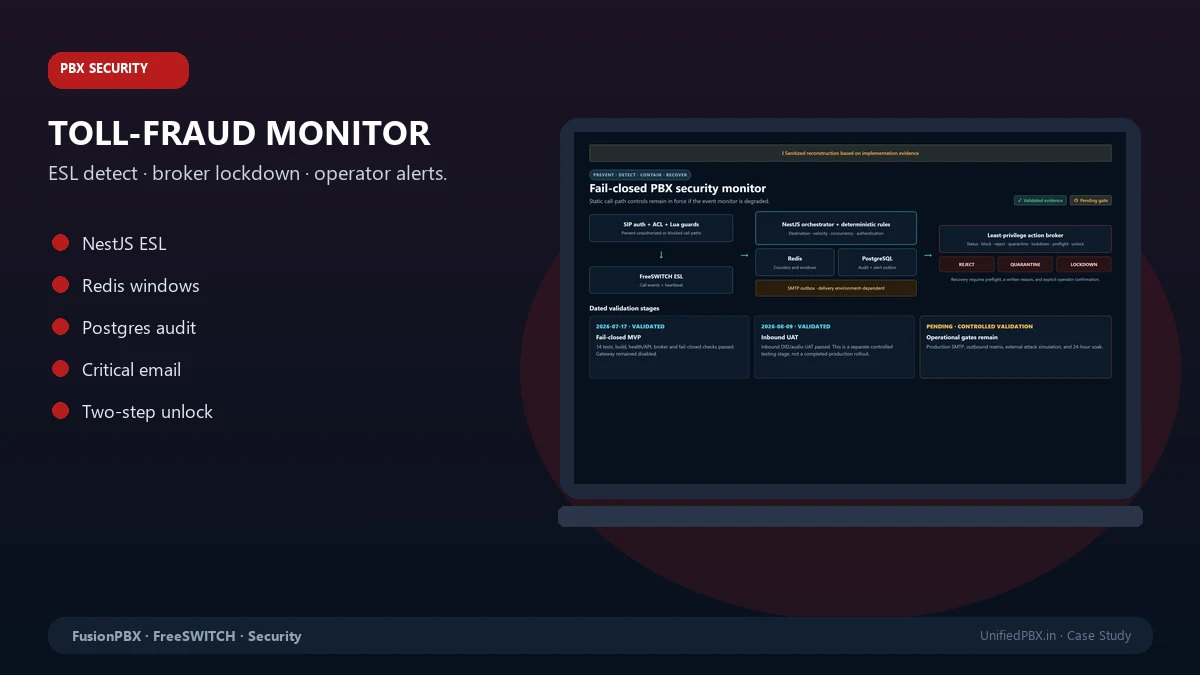Click the recovery requirements note

point(1025,279)
